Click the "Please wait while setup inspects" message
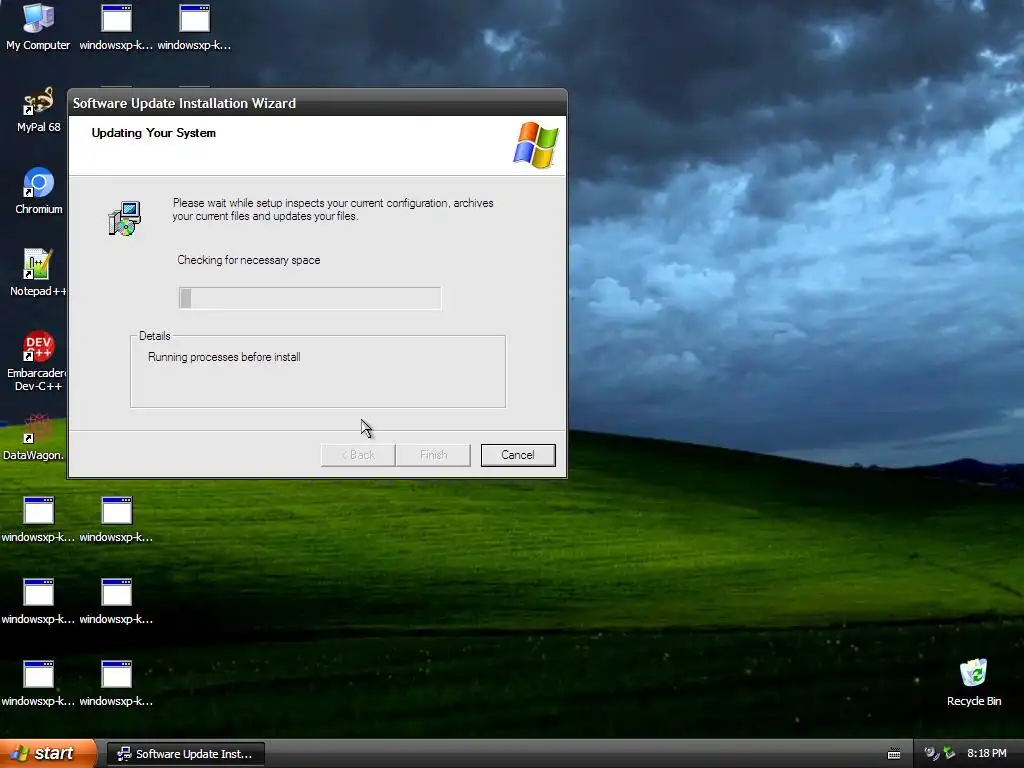 pos(333,210)
